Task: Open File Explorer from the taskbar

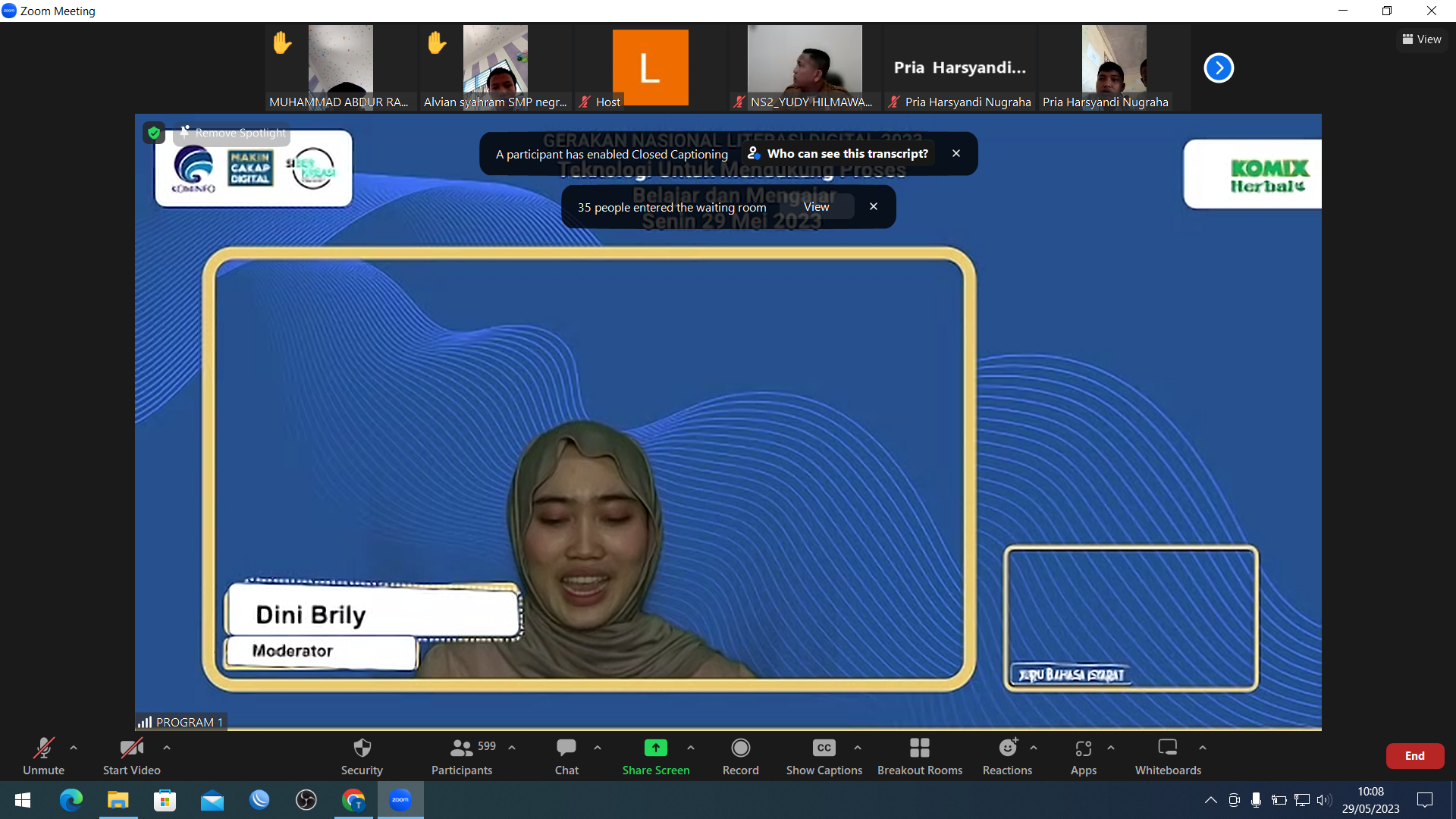Action: (118, 800)
